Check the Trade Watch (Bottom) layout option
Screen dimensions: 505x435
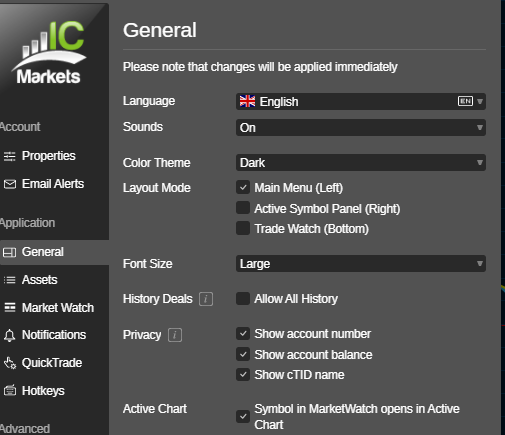(243, 228)
